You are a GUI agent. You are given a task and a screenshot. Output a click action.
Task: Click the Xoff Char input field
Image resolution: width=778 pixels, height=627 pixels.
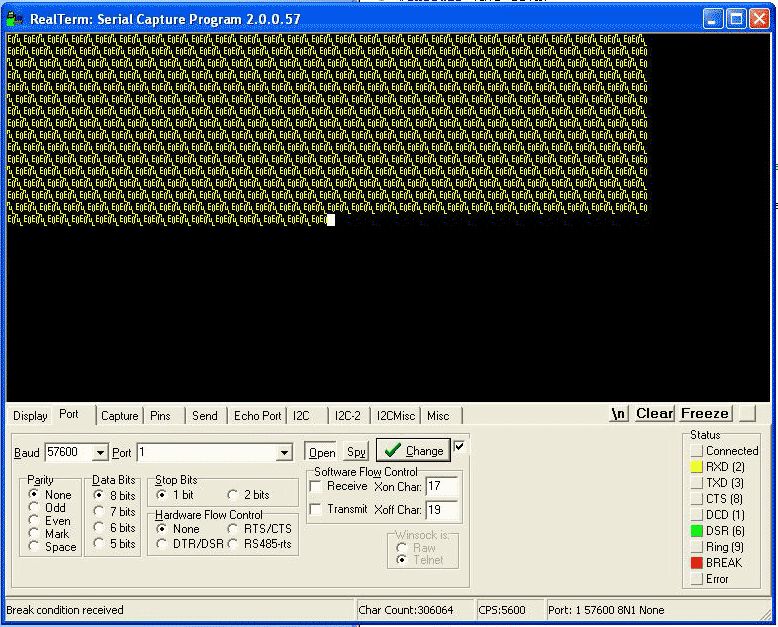tap(441, 509)
